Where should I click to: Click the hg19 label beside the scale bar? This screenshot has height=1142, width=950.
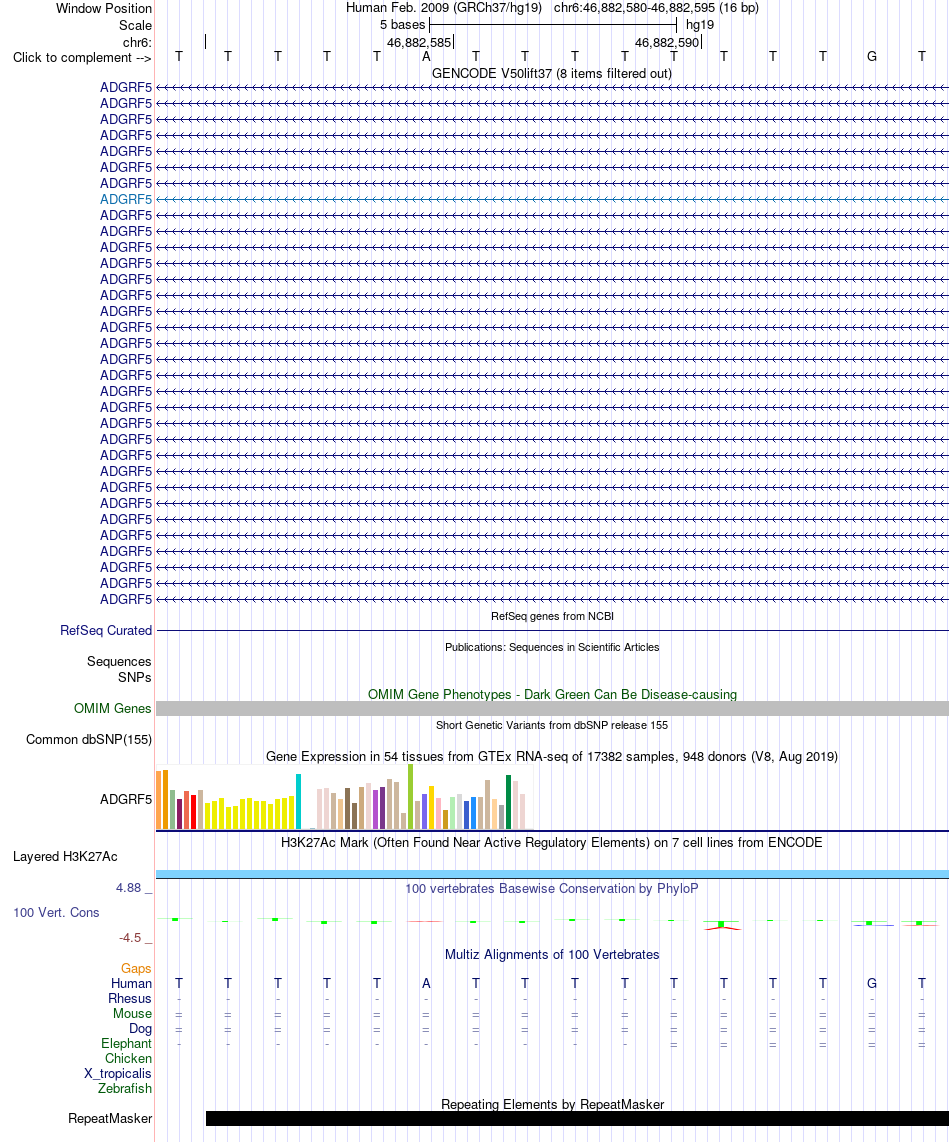(699, 25)
